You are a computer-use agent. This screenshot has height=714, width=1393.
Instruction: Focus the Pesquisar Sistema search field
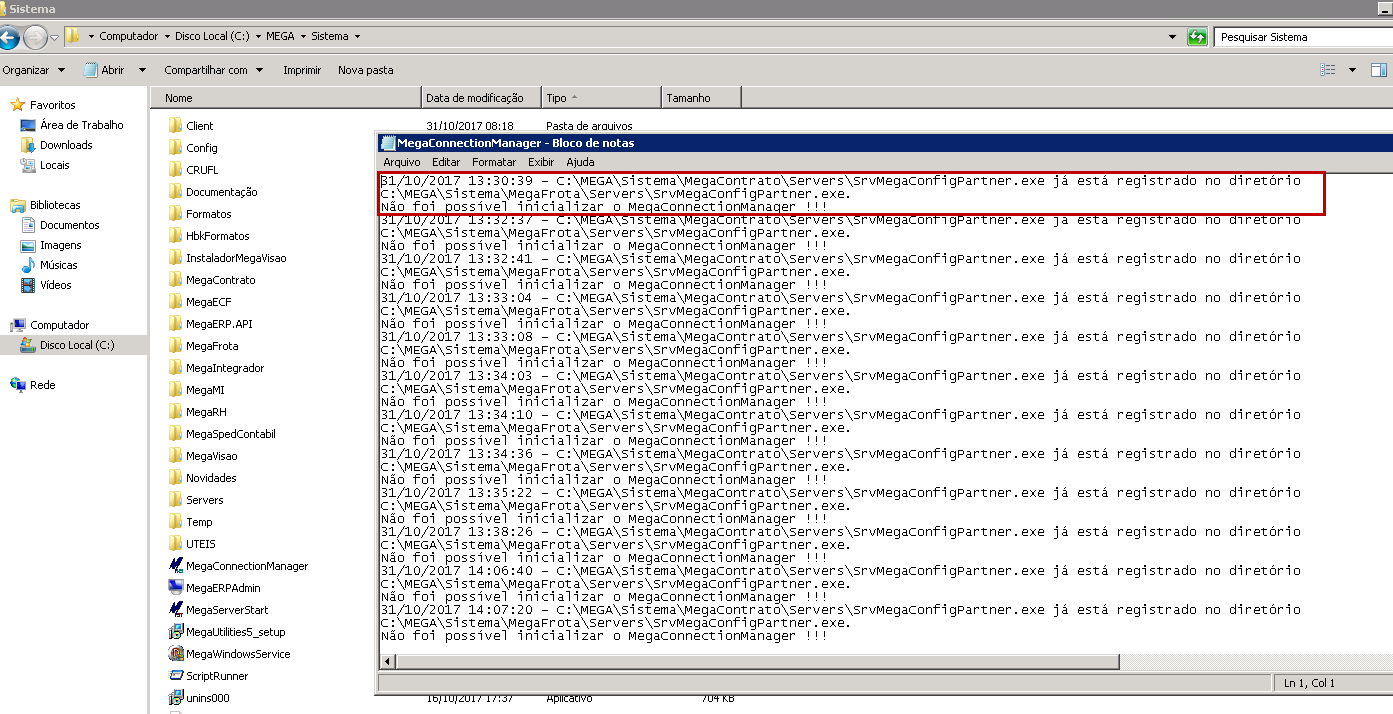[x=1303, y=37]
